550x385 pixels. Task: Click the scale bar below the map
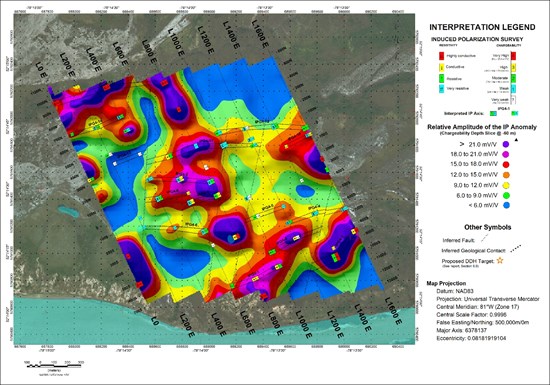click(x=54, y=366)
